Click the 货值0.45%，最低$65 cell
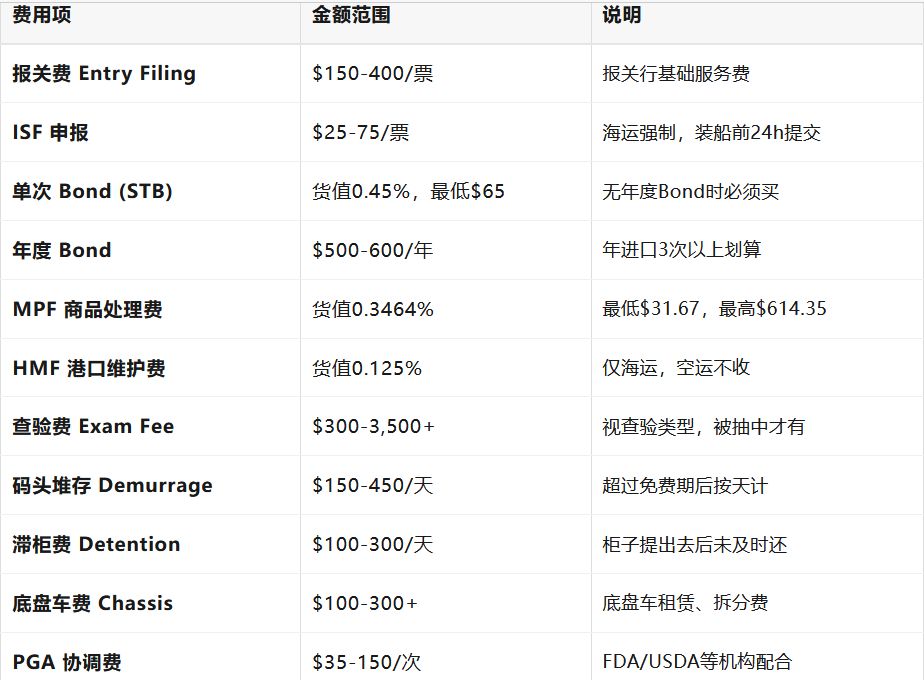The height and width of the screenshot is (680, 924). coord(408,192)
